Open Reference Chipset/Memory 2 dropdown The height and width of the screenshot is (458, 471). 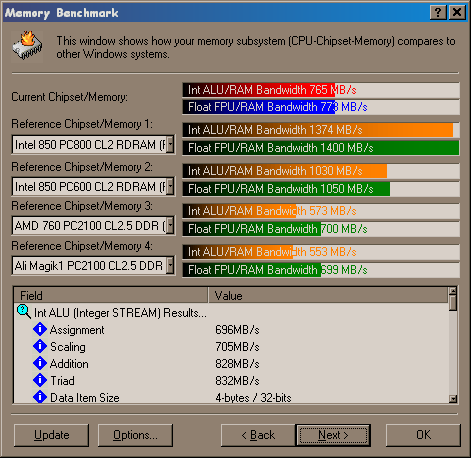coord(170,186)
